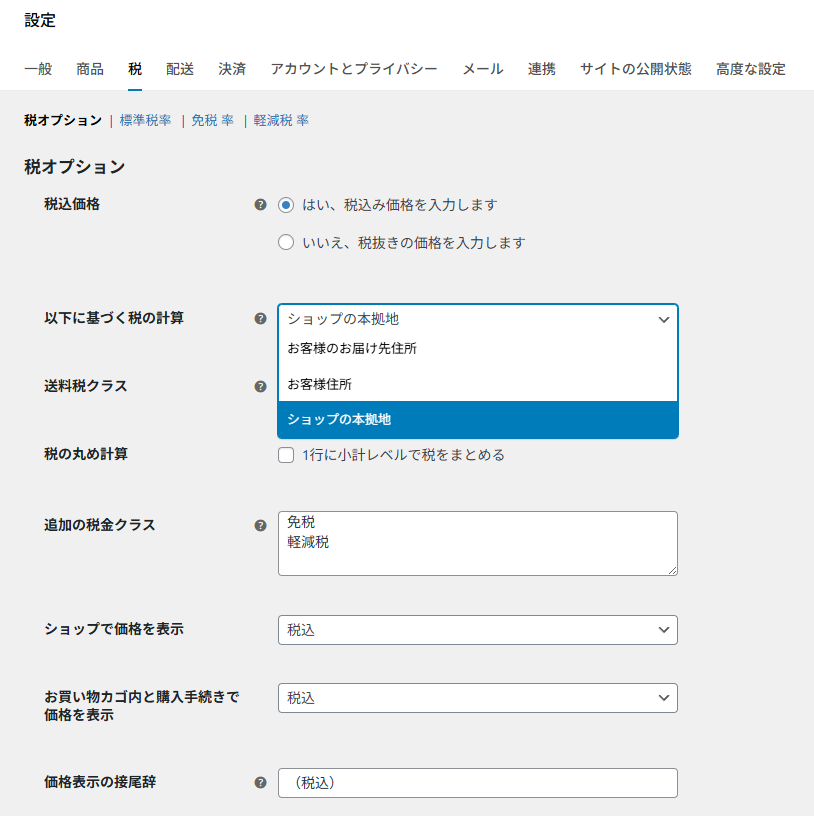
Task: Switch to the 配送 tab
Action: click(x=180, y=69)
